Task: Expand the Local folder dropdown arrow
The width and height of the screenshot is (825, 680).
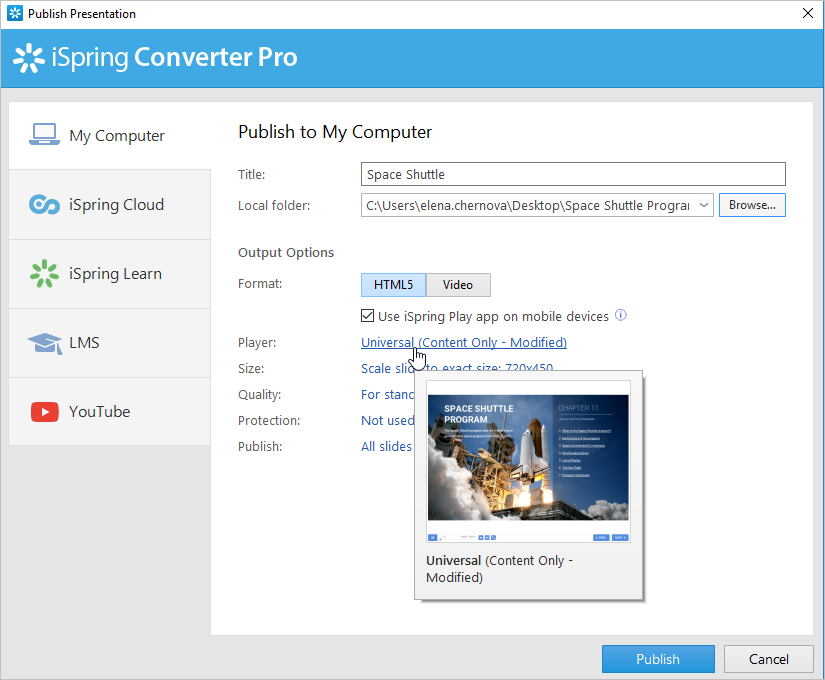Action: [703, 205]
